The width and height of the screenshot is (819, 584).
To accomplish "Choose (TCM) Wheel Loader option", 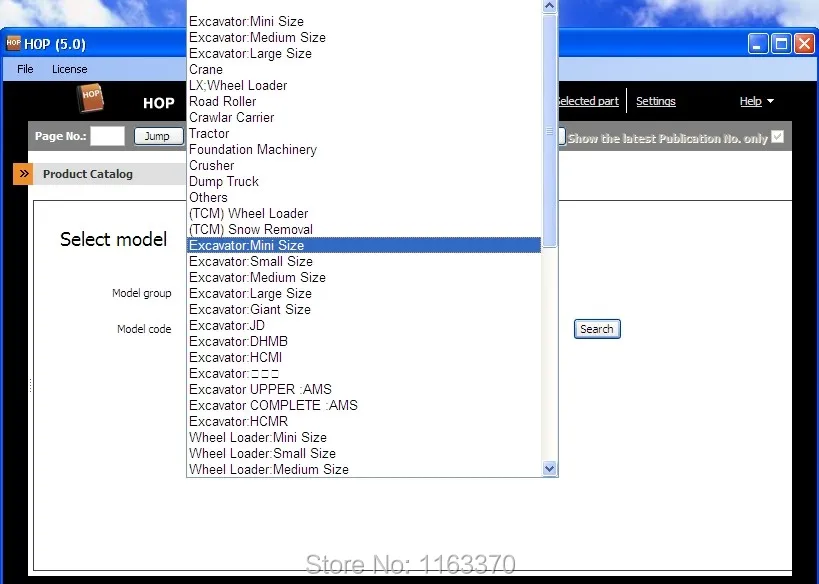I will point(364,214).
